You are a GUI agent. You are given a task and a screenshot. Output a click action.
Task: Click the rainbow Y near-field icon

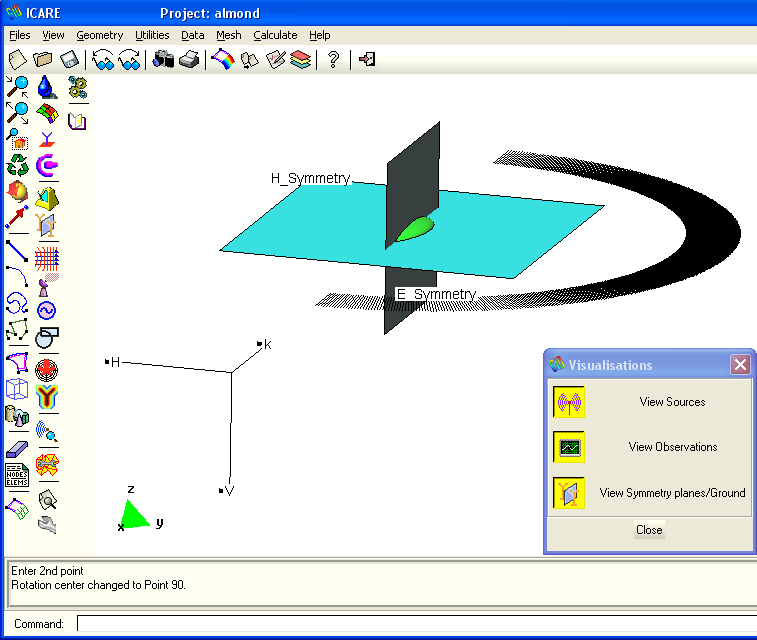[x=47, y=397]
